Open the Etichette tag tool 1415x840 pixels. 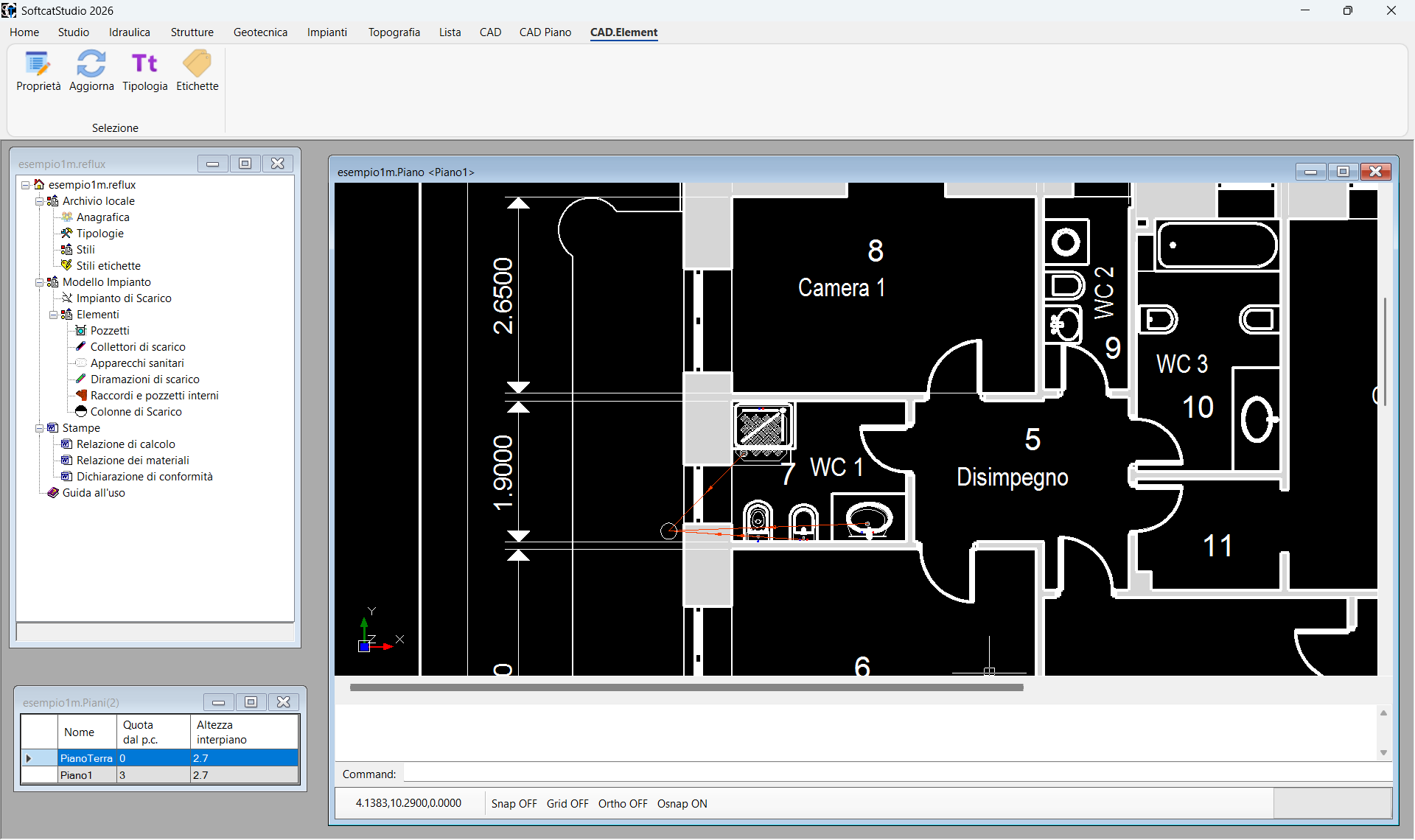197,71
